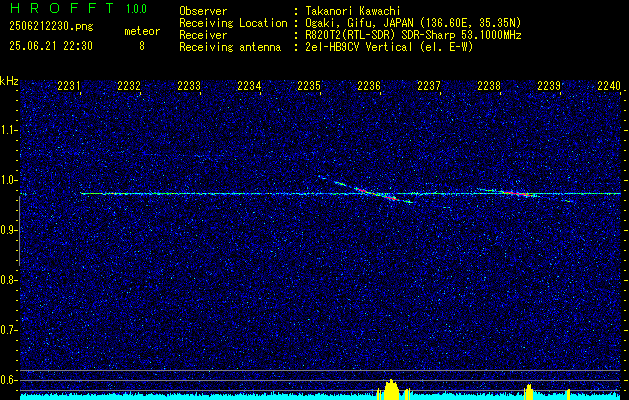The width and height of the screenshot is (629, 400).
Task: Click the 0.8 kHz axis label
Action: 9,280
